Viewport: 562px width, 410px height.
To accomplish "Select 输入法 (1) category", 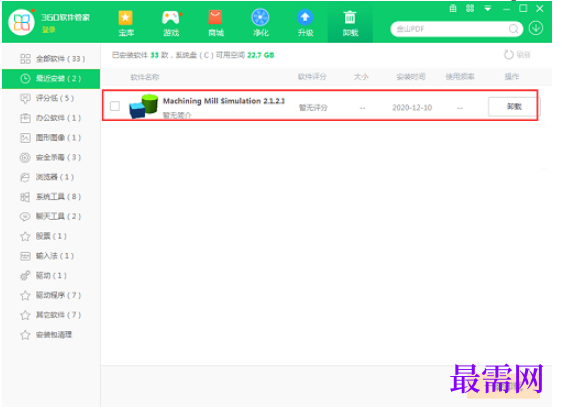I will tap(51, 256).
